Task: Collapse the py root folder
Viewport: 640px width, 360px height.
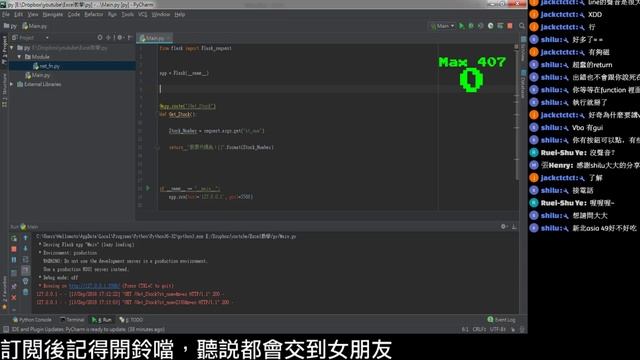Action: 12,48
